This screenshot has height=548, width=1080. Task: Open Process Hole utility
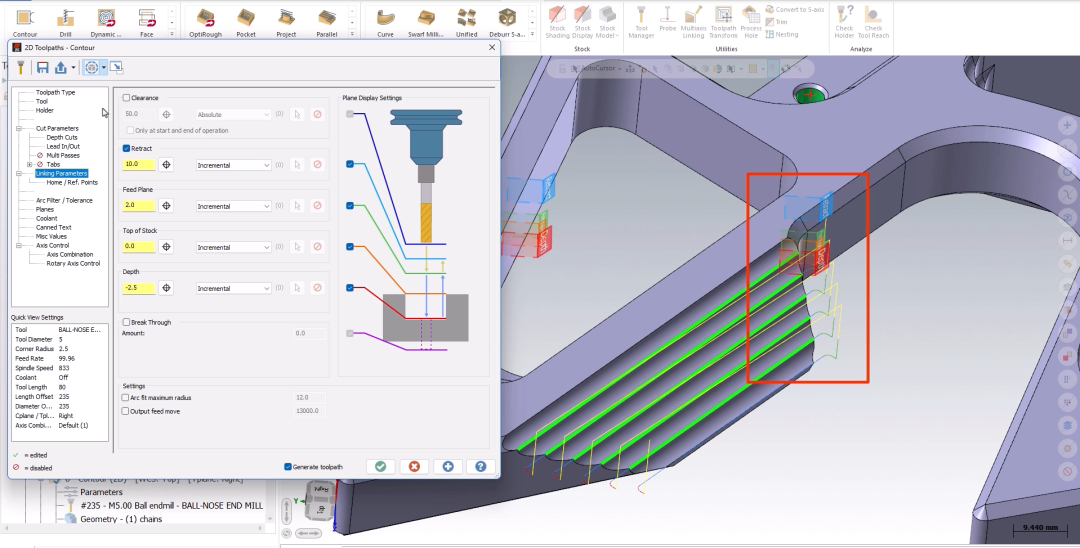coord(751,21)
